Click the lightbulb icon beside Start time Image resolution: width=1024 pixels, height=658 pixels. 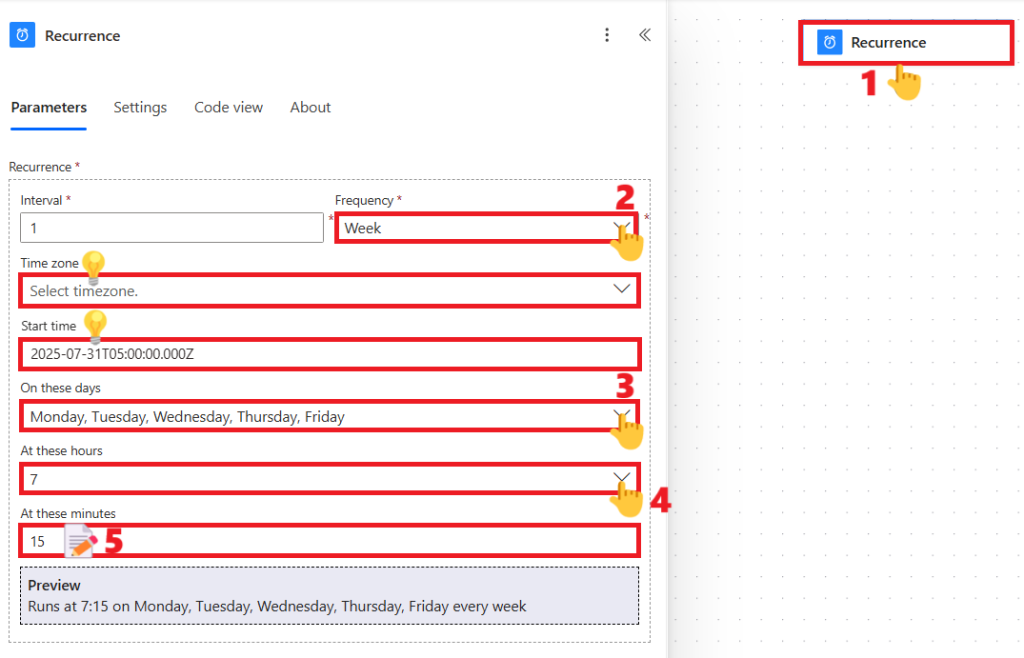click(94, 326)
